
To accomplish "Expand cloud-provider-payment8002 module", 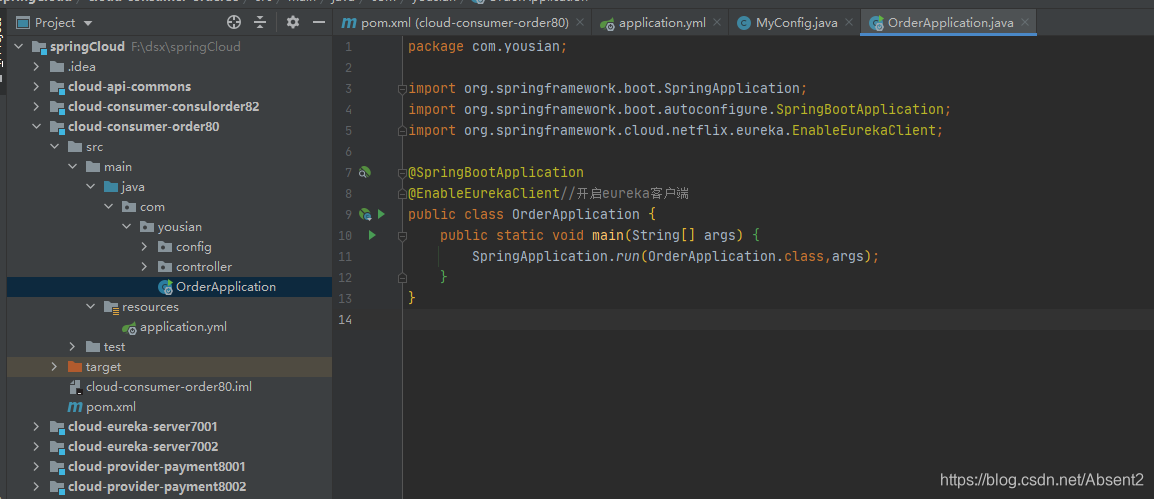I will [36, 486].
